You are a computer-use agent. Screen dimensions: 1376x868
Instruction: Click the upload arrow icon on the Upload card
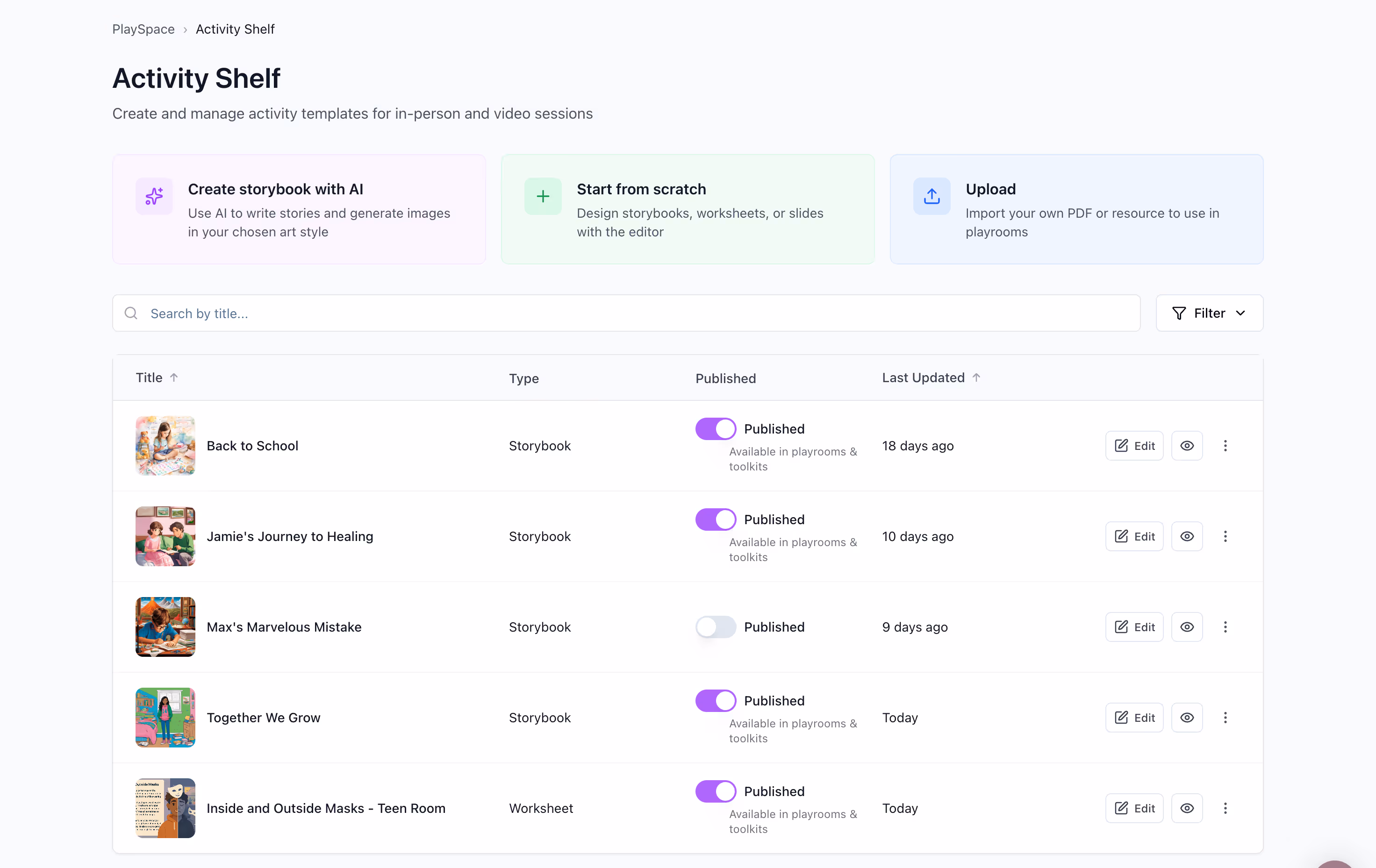pyautogui.click(x=931, y=196)
